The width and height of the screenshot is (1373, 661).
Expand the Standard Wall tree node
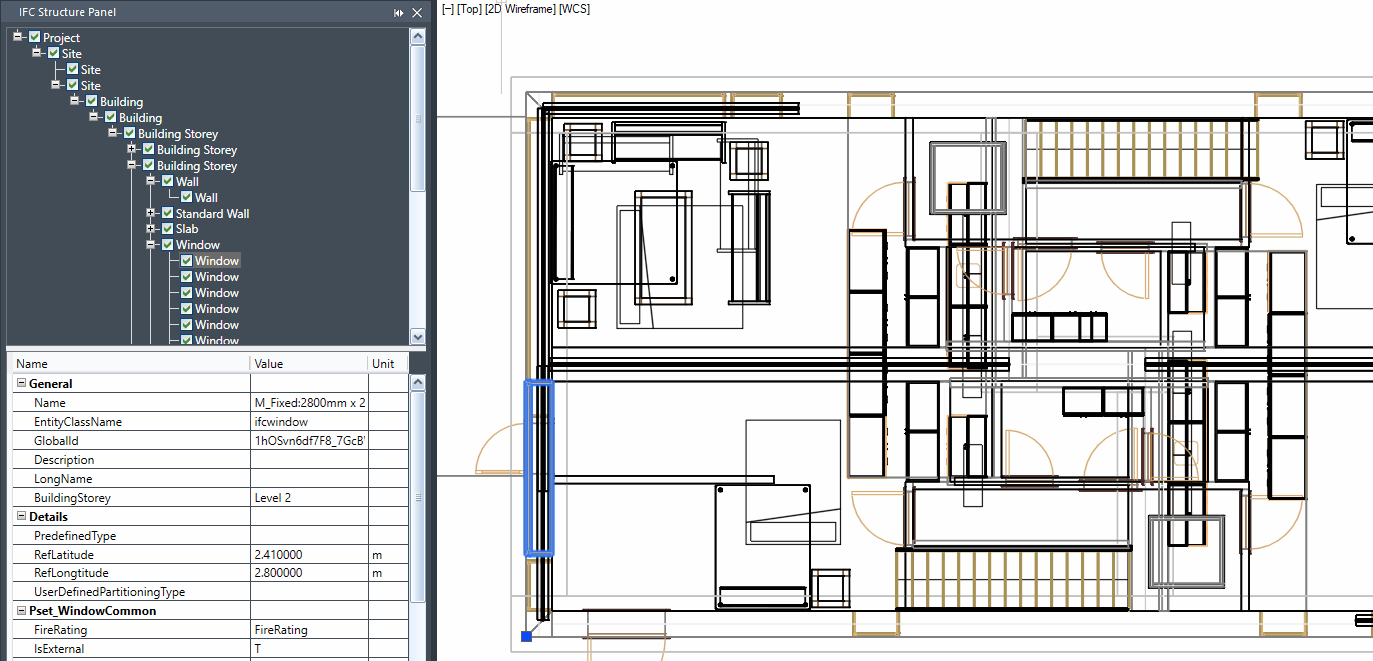click(x=151, y=213)
